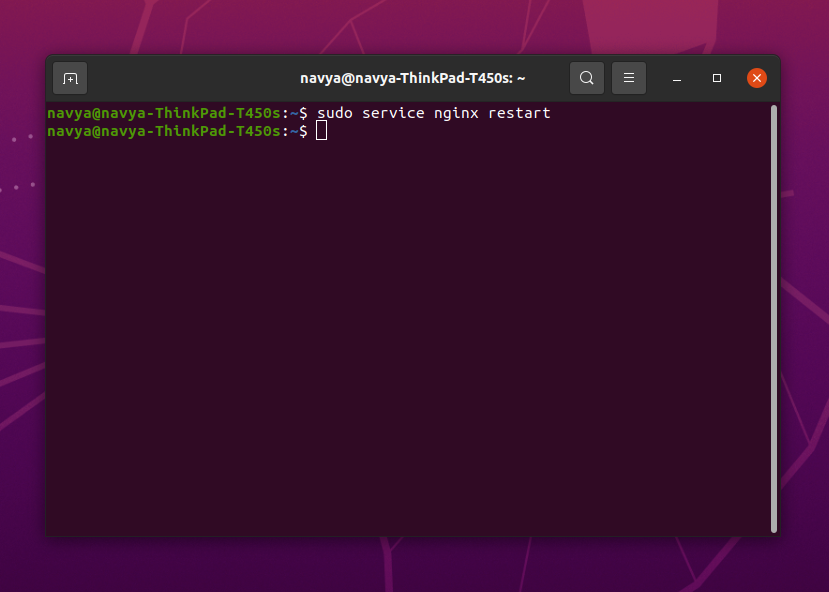Click the terminal cursor at the prompt

point(321,131)
